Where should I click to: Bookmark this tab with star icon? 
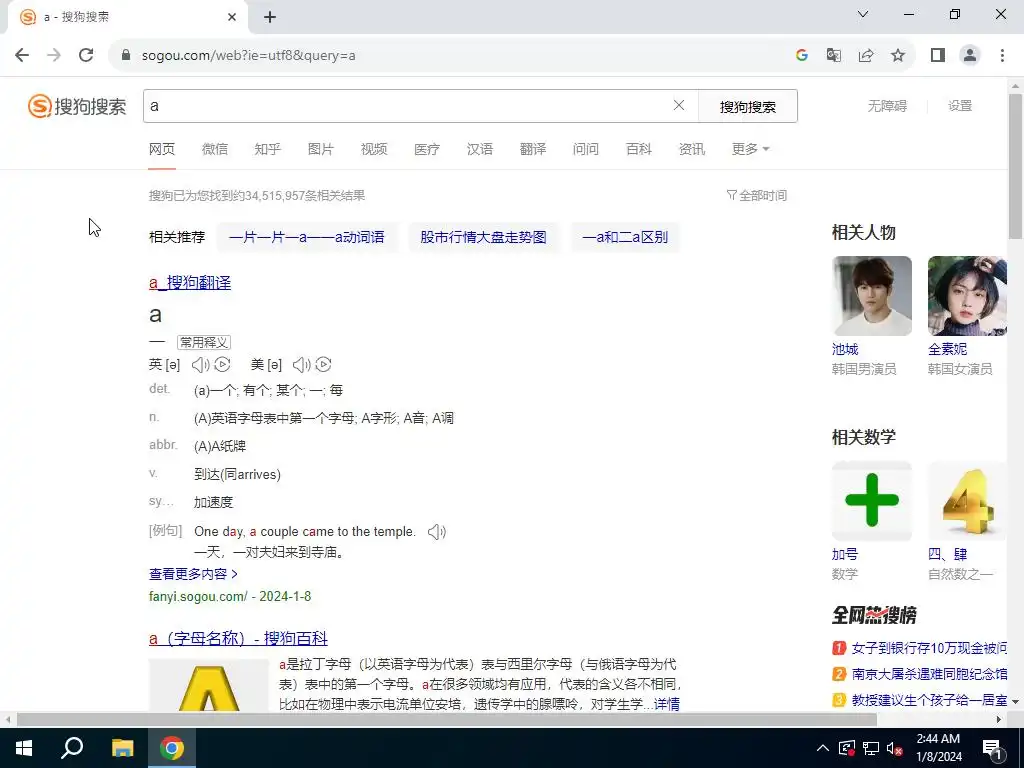pyautogui.click(x=898, y=55)
